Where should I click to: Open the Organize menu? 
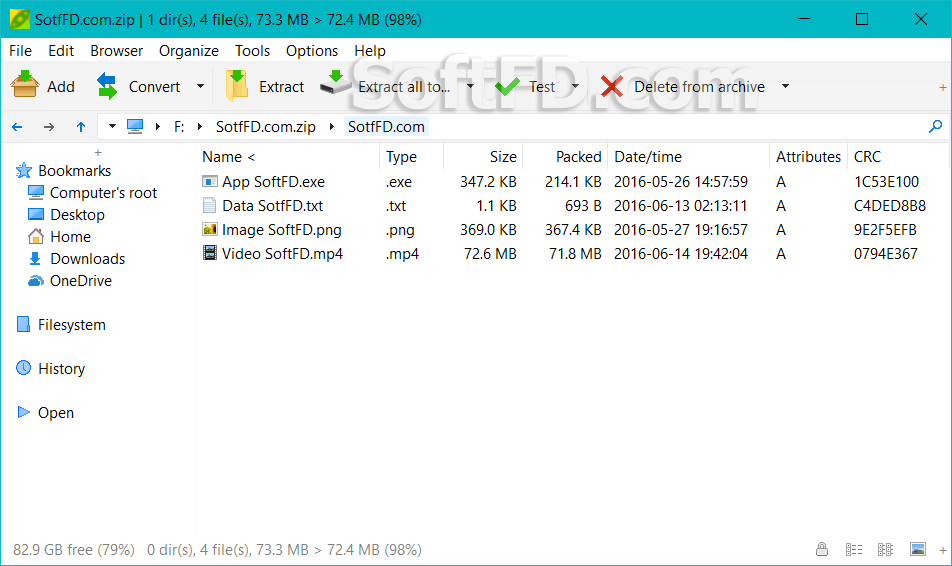pyautogui.click(x=189, y=51)
